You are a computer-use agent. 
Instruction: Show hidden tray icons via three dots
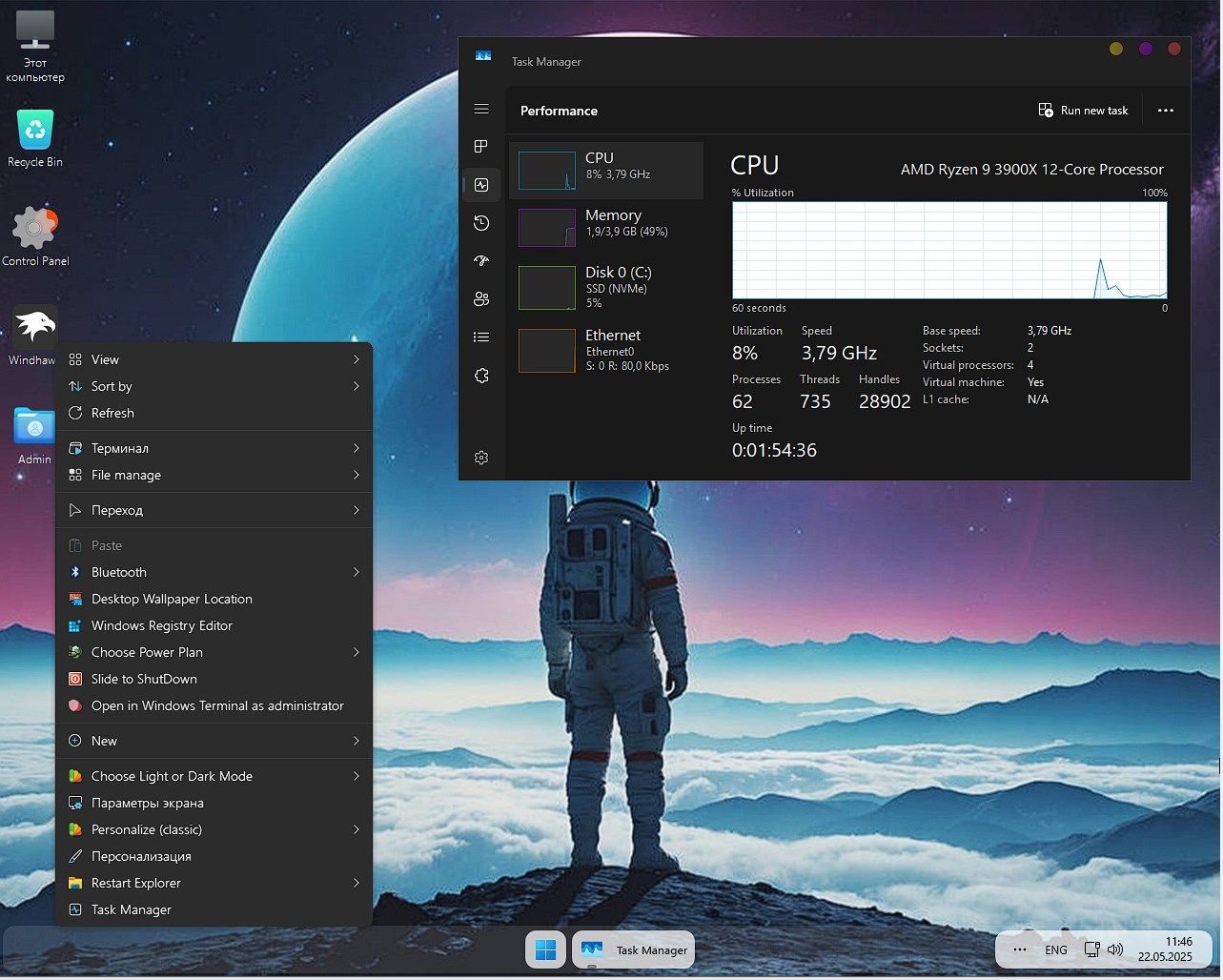click(x=1020, y=949)
